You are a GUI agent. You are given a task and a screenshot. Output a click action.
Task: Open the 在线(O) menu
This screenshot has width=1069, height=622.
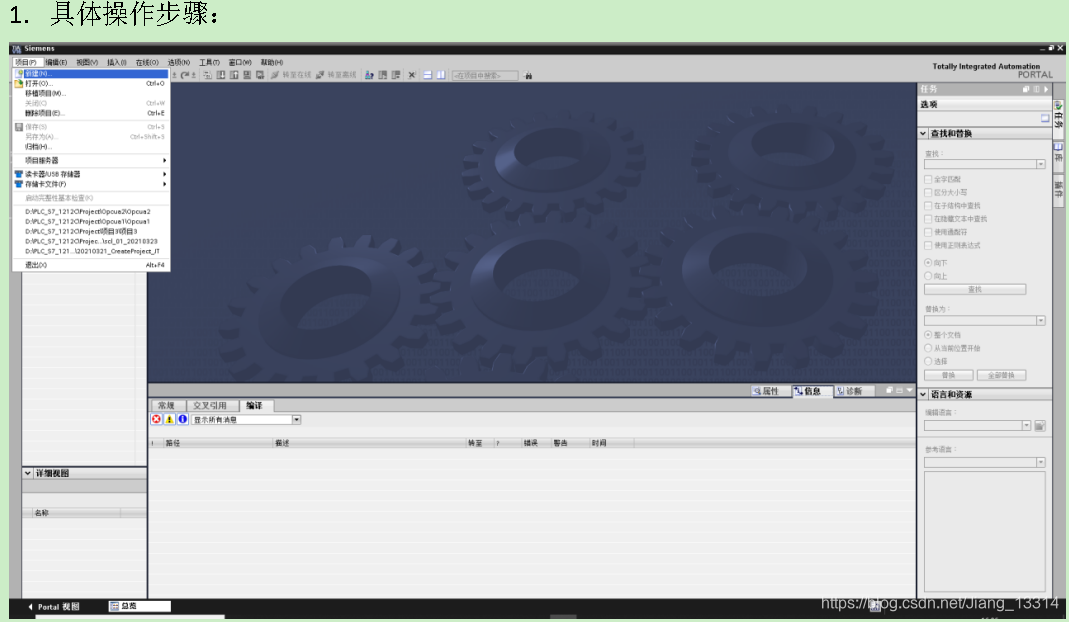click(147, 62)
